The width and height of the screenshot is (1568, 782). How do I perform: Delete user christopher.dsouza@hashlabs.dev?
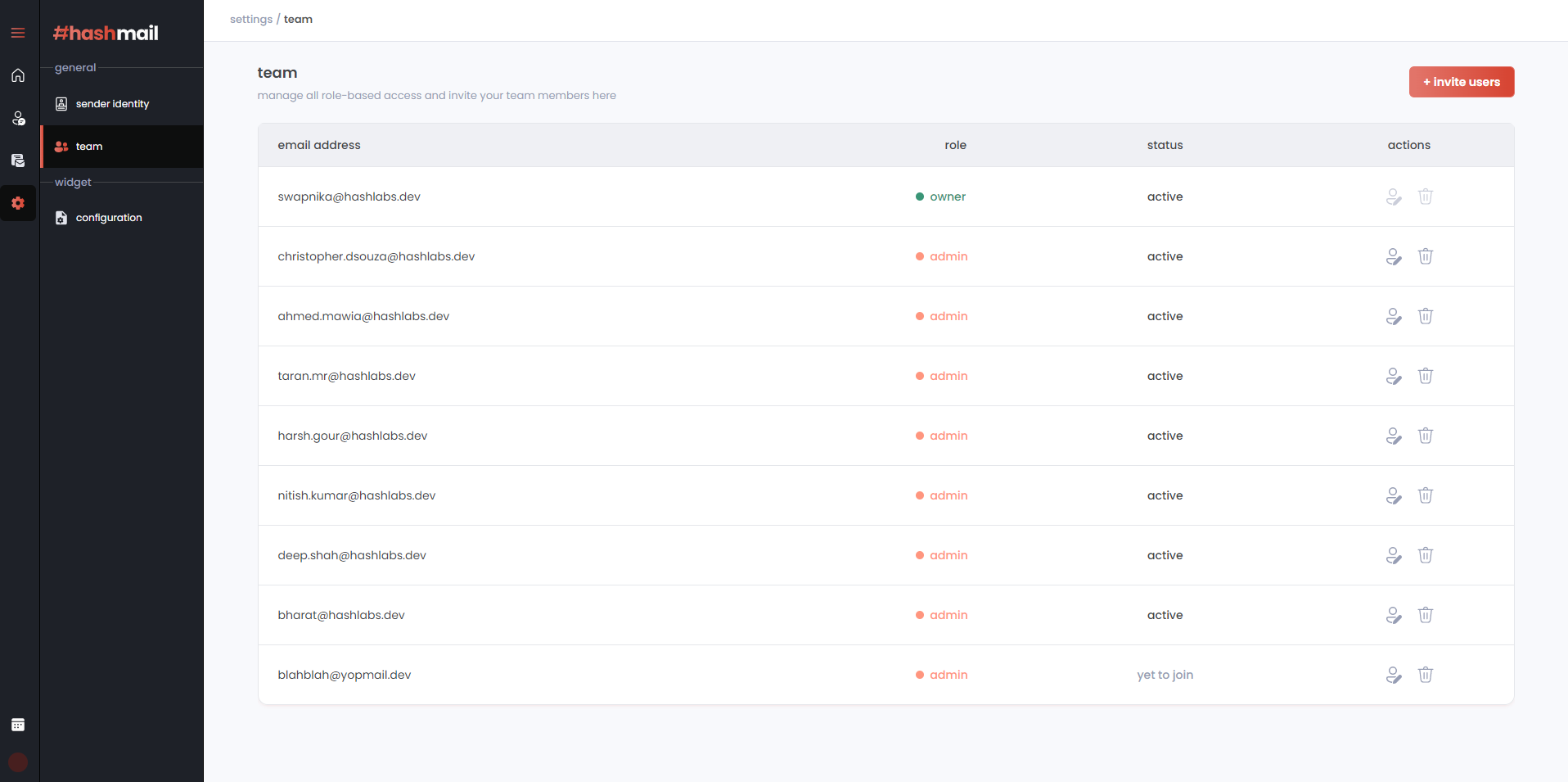[1426, 256]
